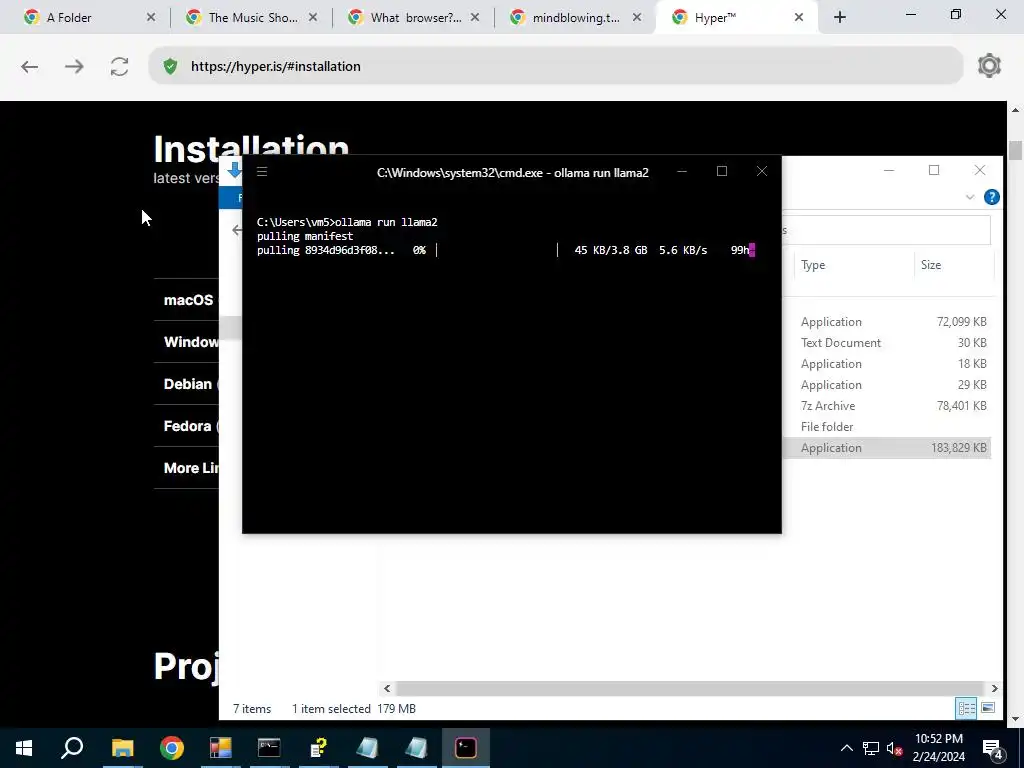Image resolution: width=1024 pixels, height=768 pixels.
Task: Reload the hyper.is page
Action: tap(120, 67)
